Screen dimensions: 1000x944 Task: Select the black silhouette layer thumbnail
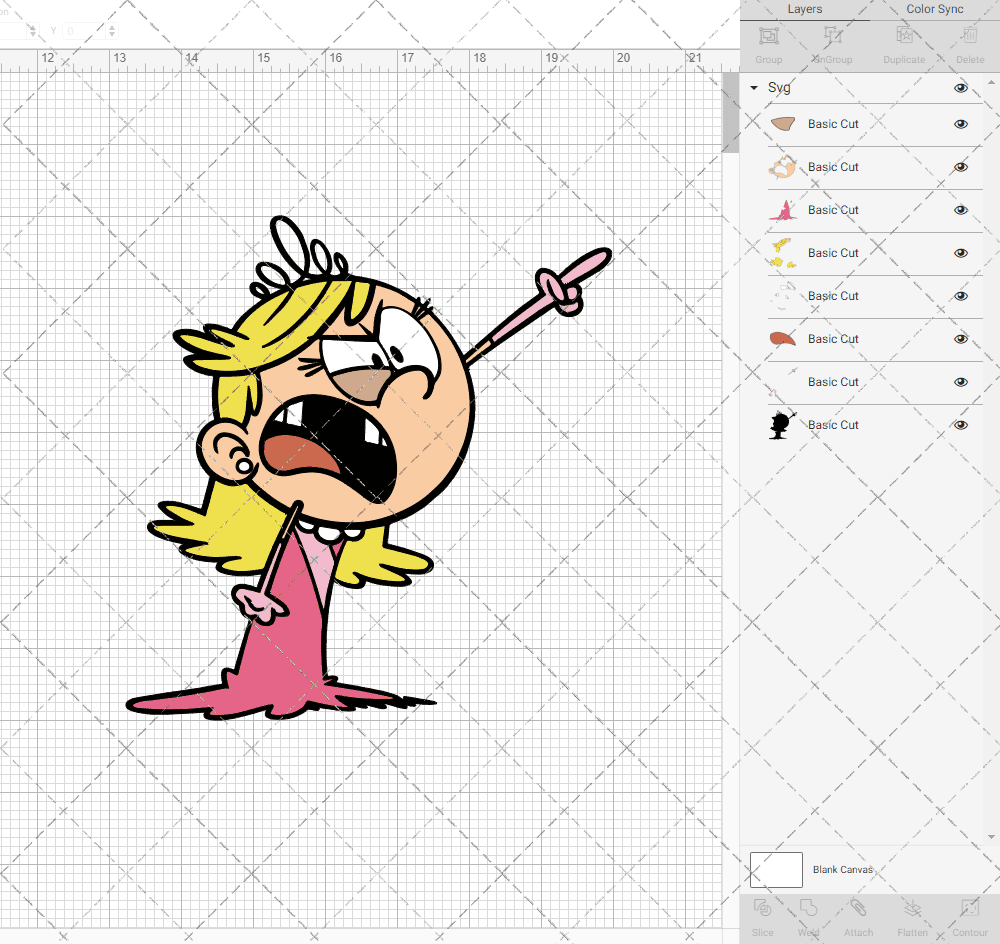coord(783,425)
